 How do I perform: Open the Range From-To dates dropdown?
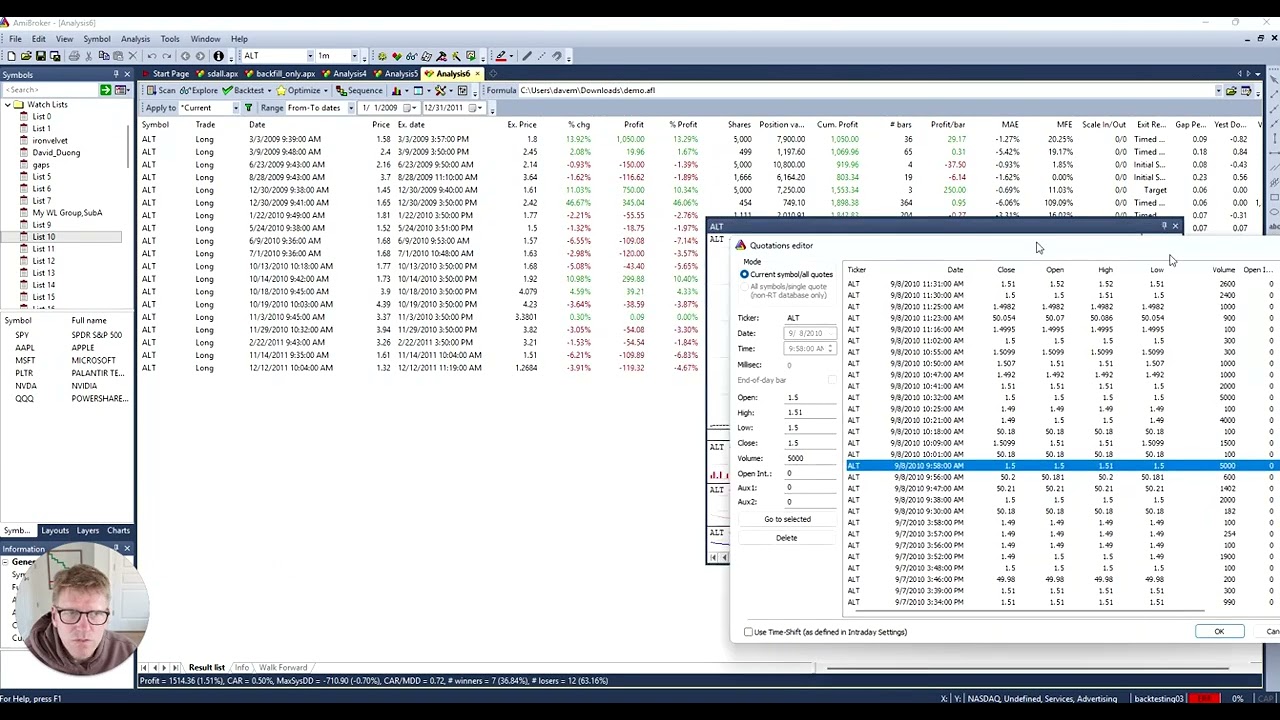[x=350, y=108]
